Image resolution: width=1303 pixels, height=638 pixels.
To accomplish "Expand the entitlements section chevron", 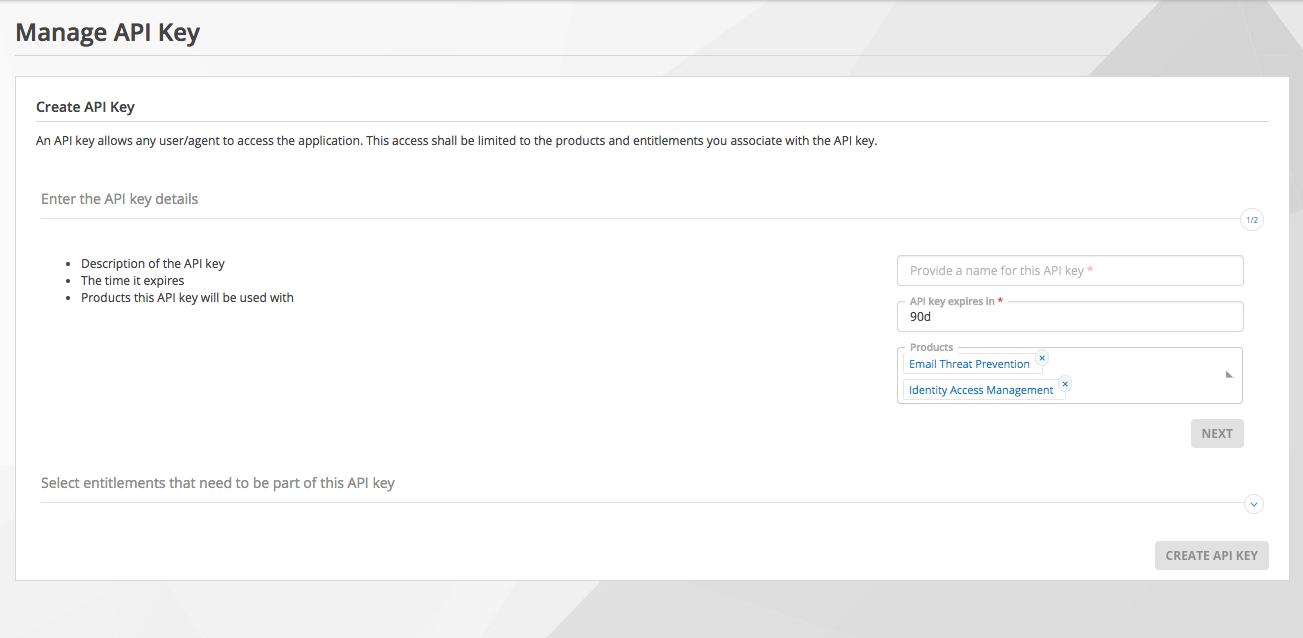I will [x=1253, y=504].
